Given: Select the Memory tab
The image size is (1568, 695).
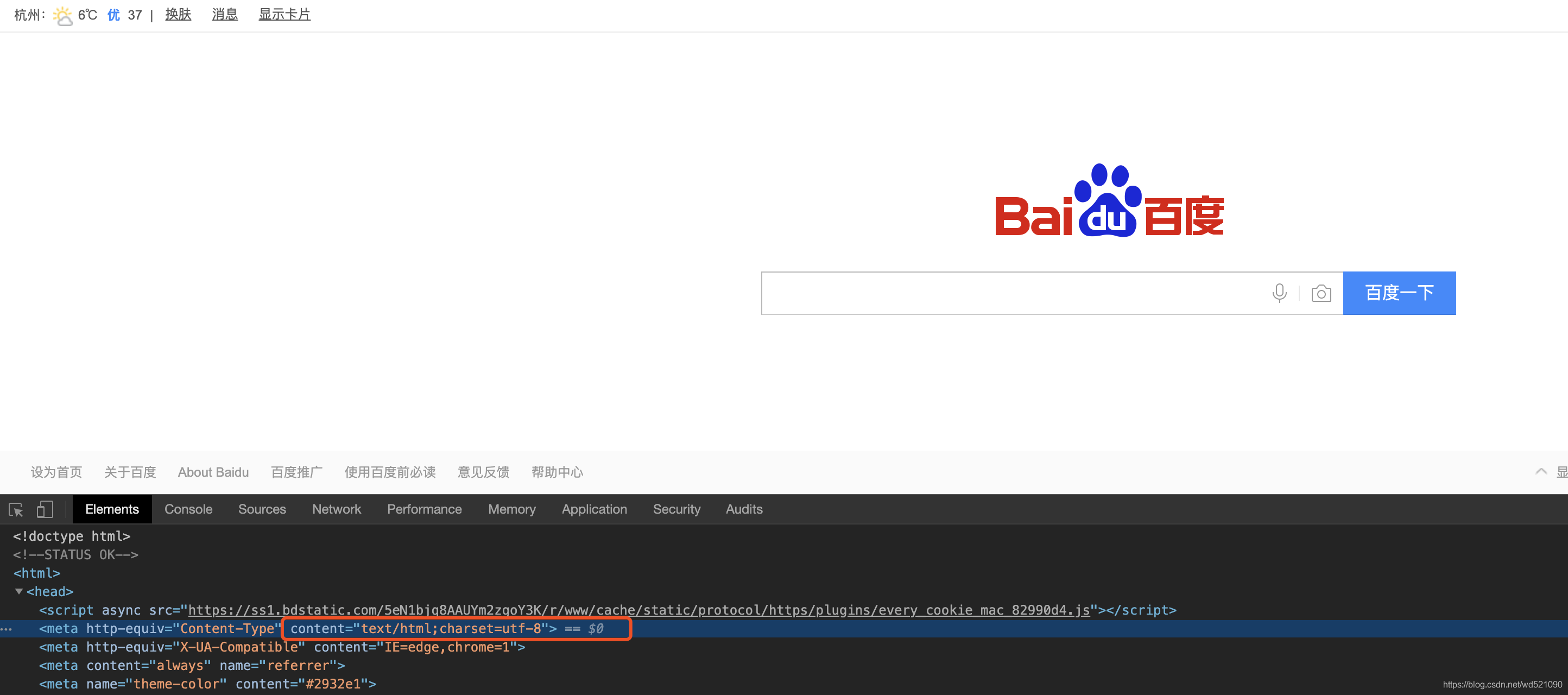Looking at the screenshot, I should pyautogui.click(x=512, y=509).
